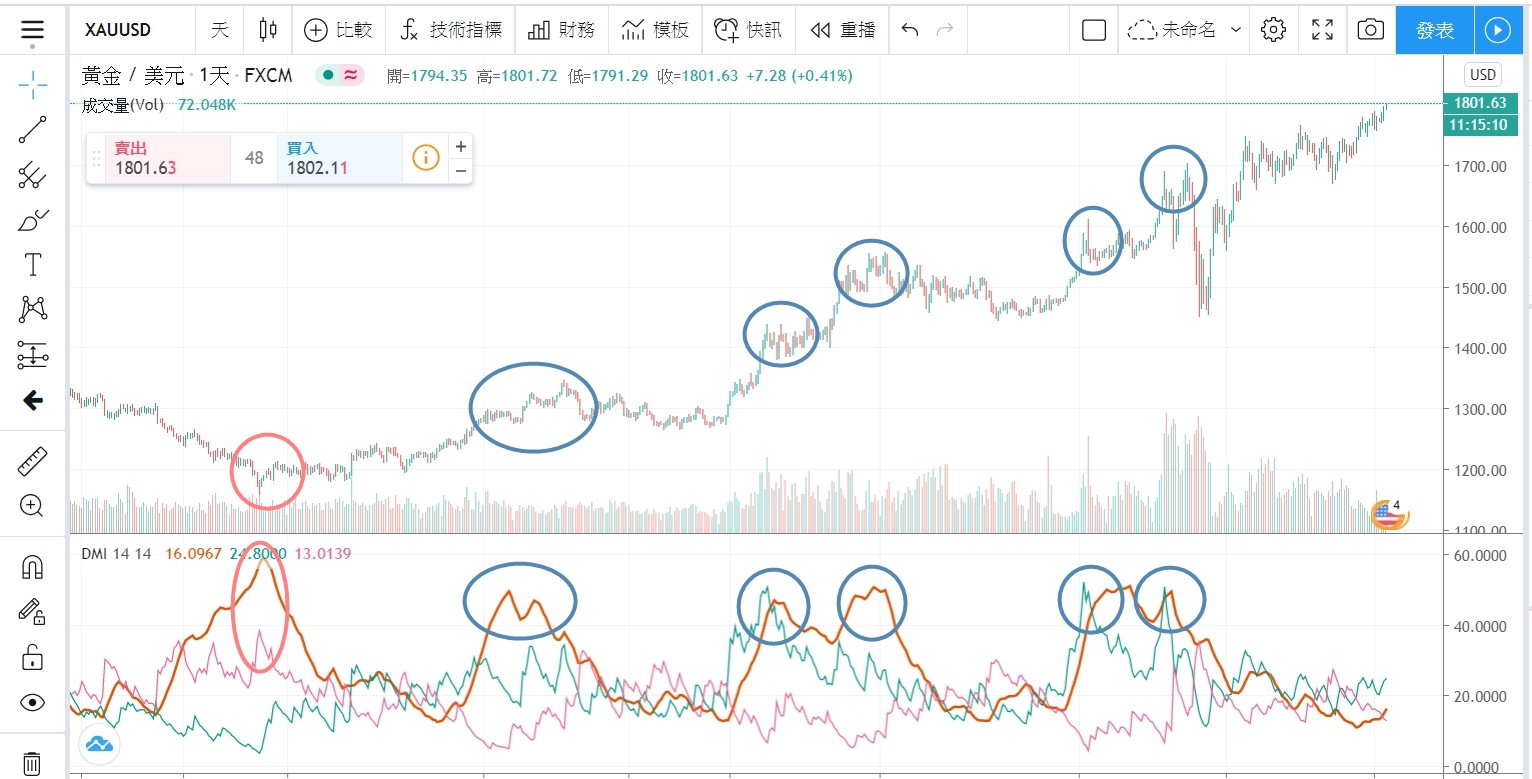Open the 比較 compare symbol tool
Viewport: 1532px width, 779px height.
337,30
